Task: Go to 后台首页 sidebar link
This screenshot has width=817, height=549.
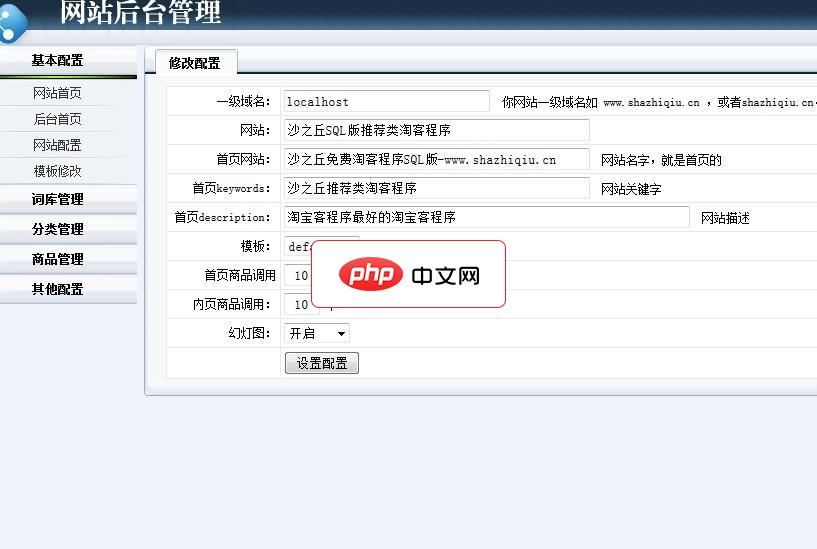Action: (x=57, y=120)
